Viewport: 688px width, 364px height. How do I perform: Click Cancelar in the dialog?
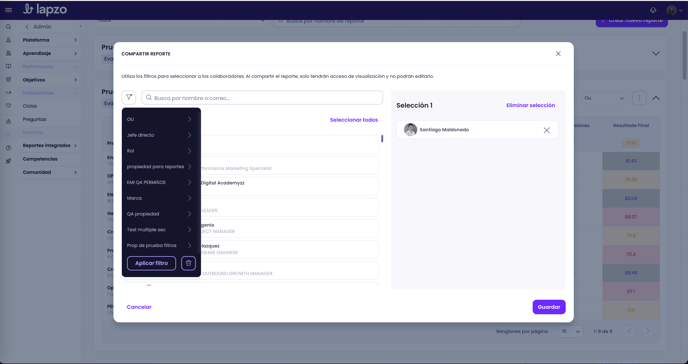(x=139, y=307)
